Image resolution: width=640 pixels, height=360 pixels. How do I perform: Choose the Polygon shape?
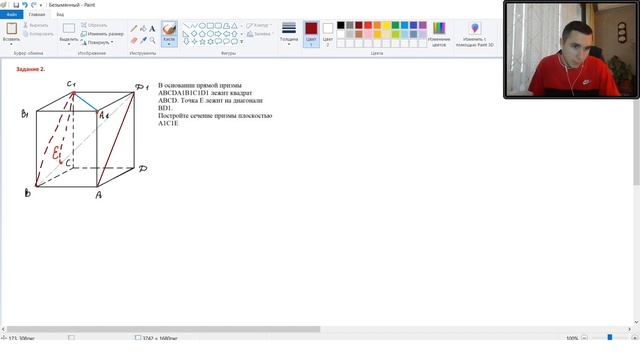coord(227,25)
